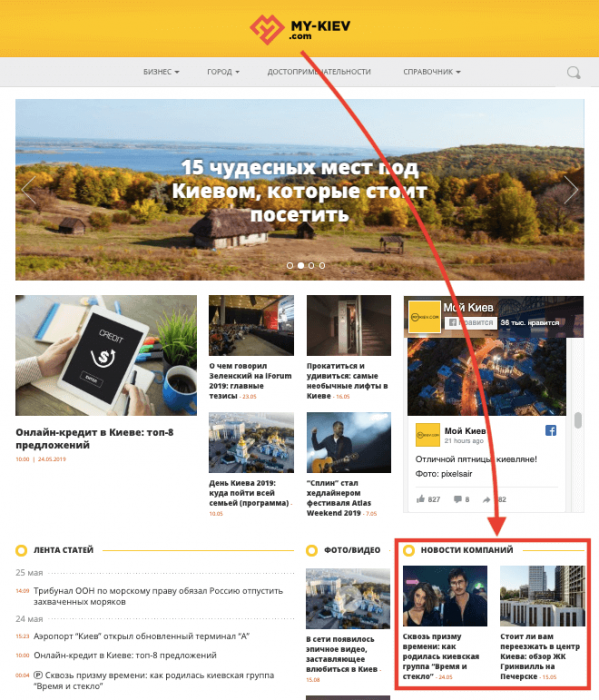
Task: Click the Мой Киев post author avatar
Action: [x=428, y=435]
